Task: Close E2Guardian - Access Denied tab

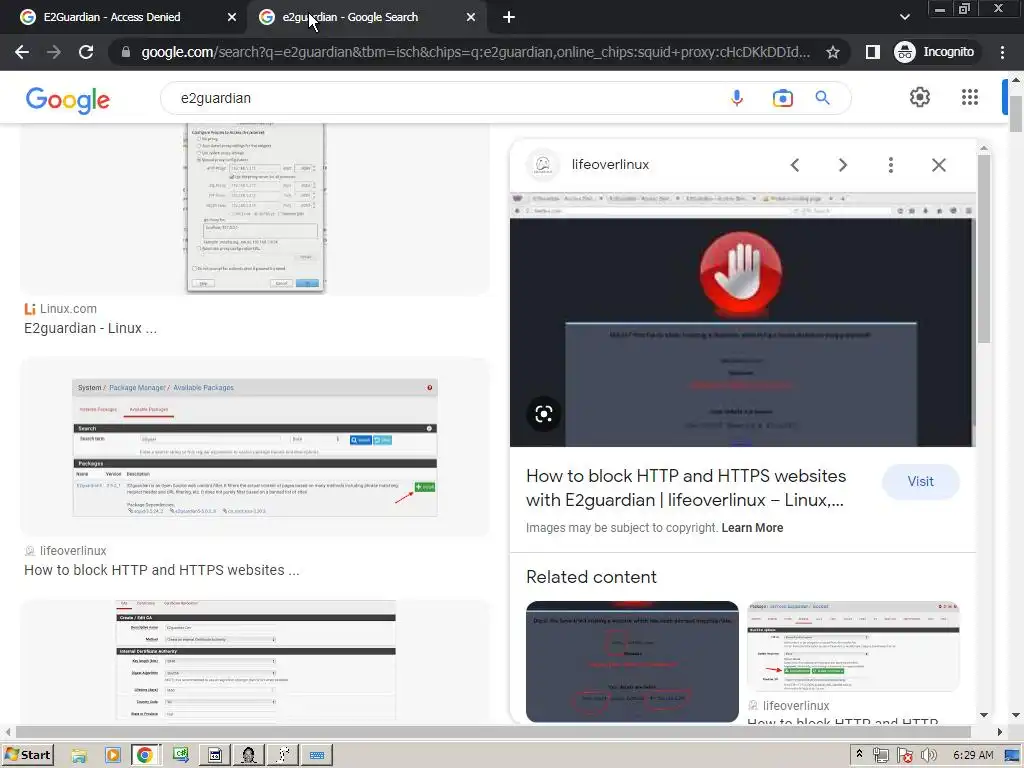Action: coord(232,17)
